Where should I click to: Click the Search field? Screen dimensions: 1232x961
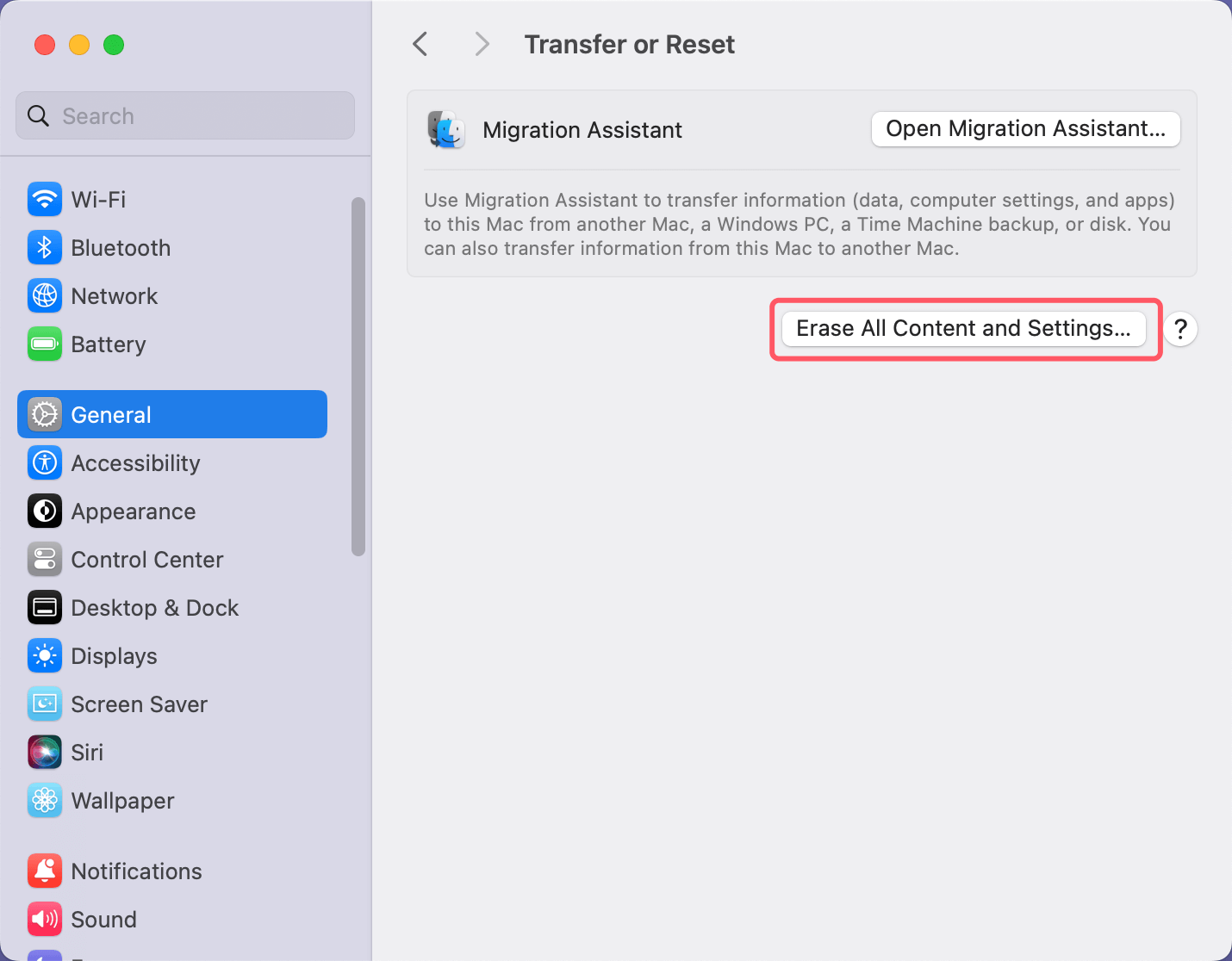[x=184, y=115]
